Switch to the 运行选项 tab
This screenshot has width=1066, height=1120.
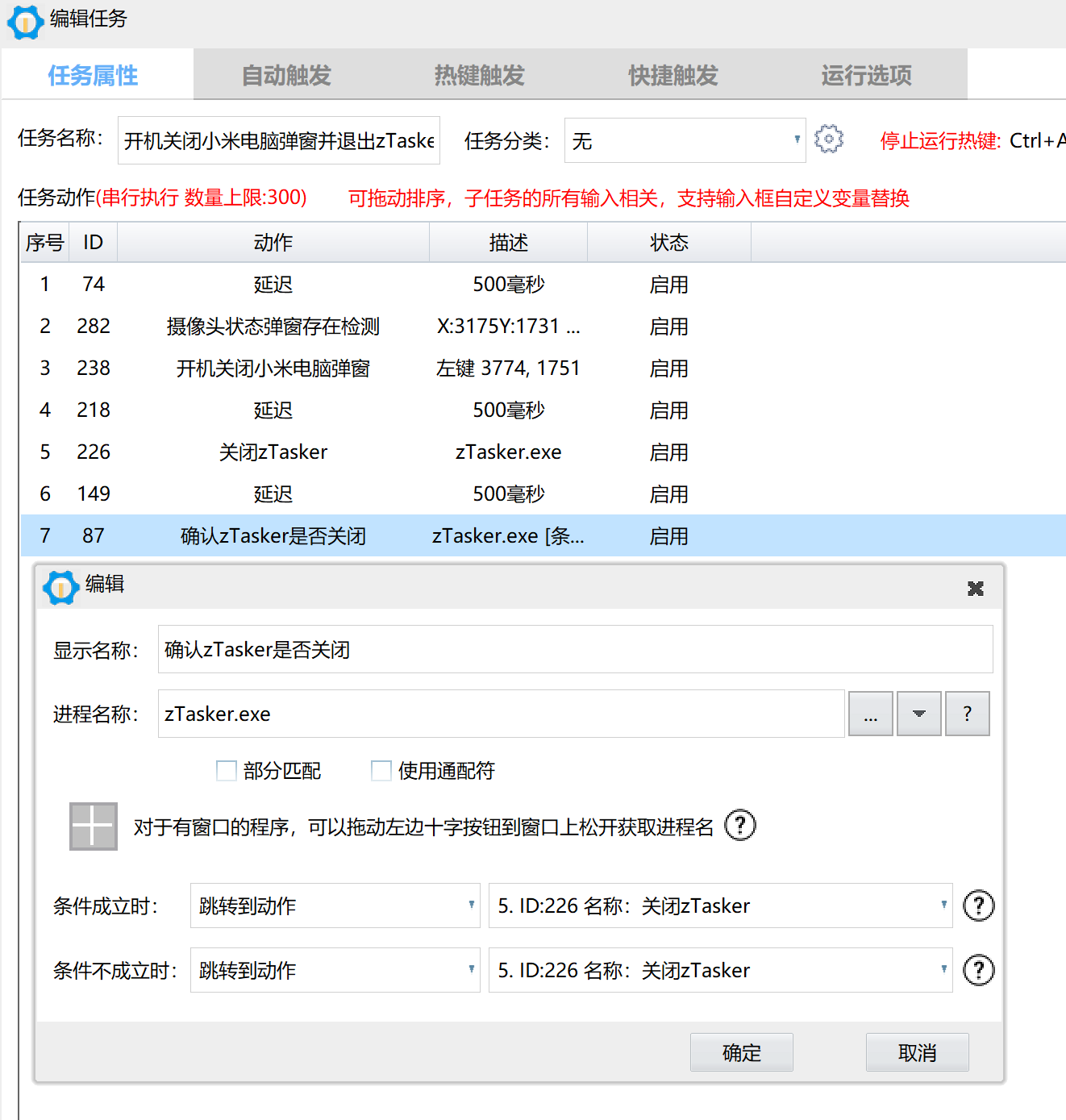coord(865,74)
